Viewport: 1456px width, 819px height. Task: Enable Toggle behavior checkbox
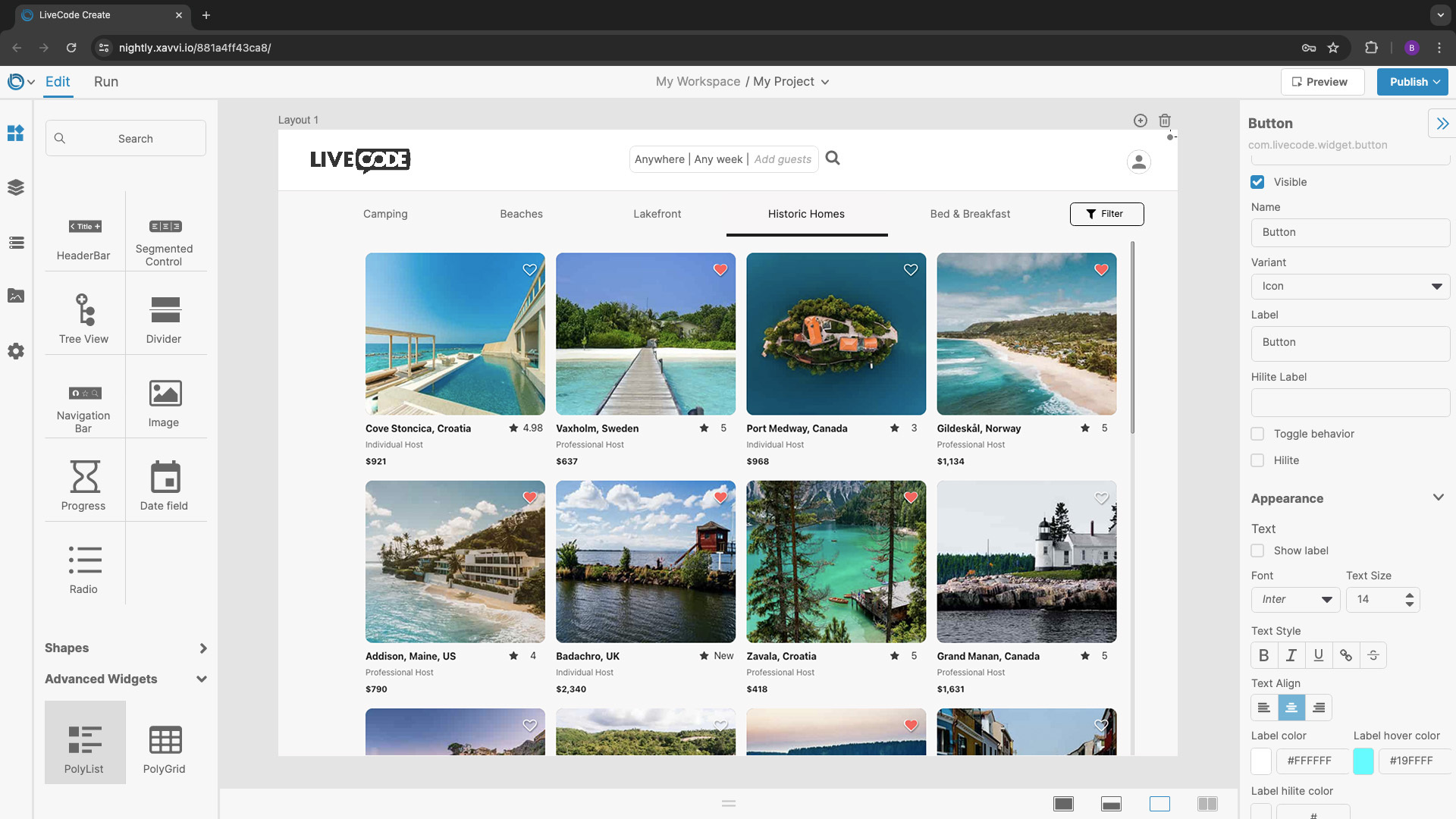click(1257, 434)
